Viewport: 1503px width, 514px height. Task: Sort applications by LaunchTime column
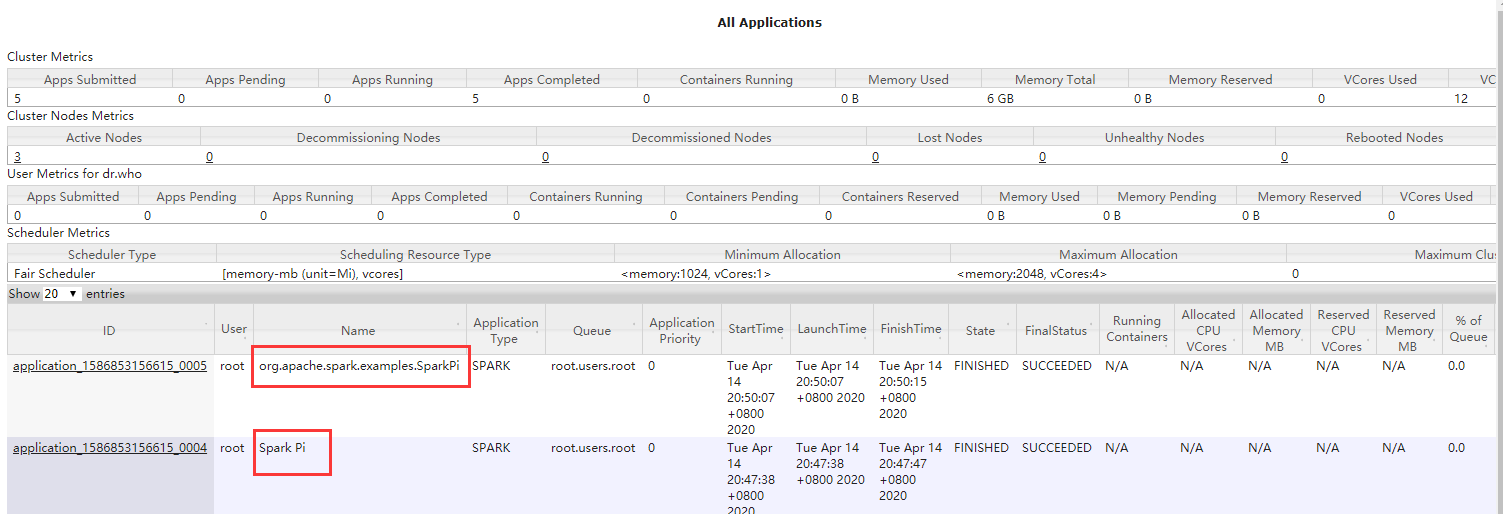point(832,330)
